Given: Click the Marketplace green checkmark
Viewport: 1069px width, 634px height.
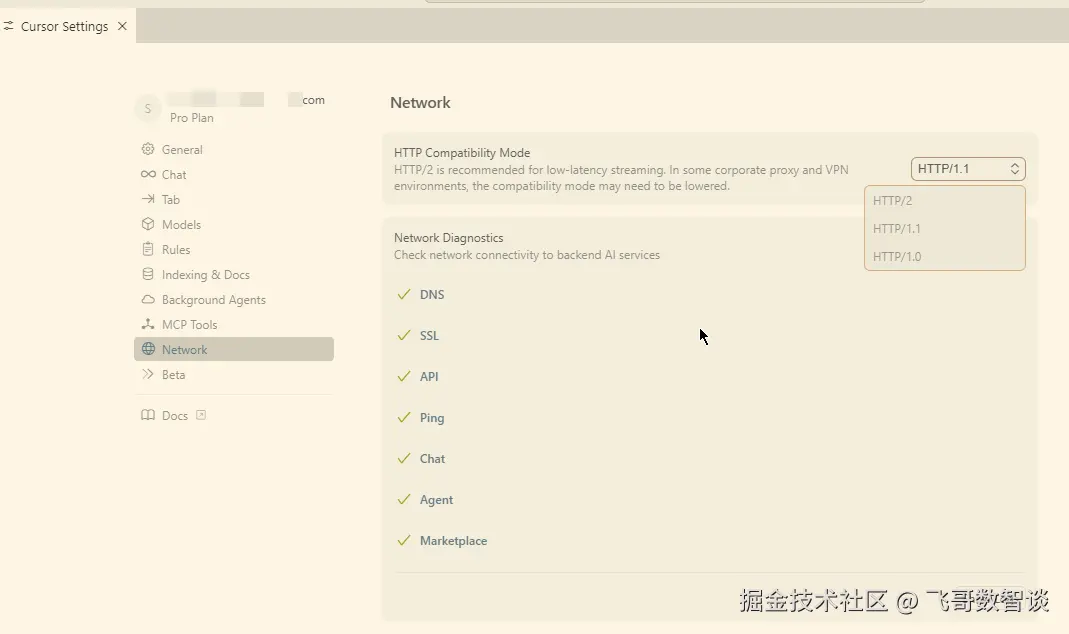Looking at the screenshot, I should coord(404,540).
